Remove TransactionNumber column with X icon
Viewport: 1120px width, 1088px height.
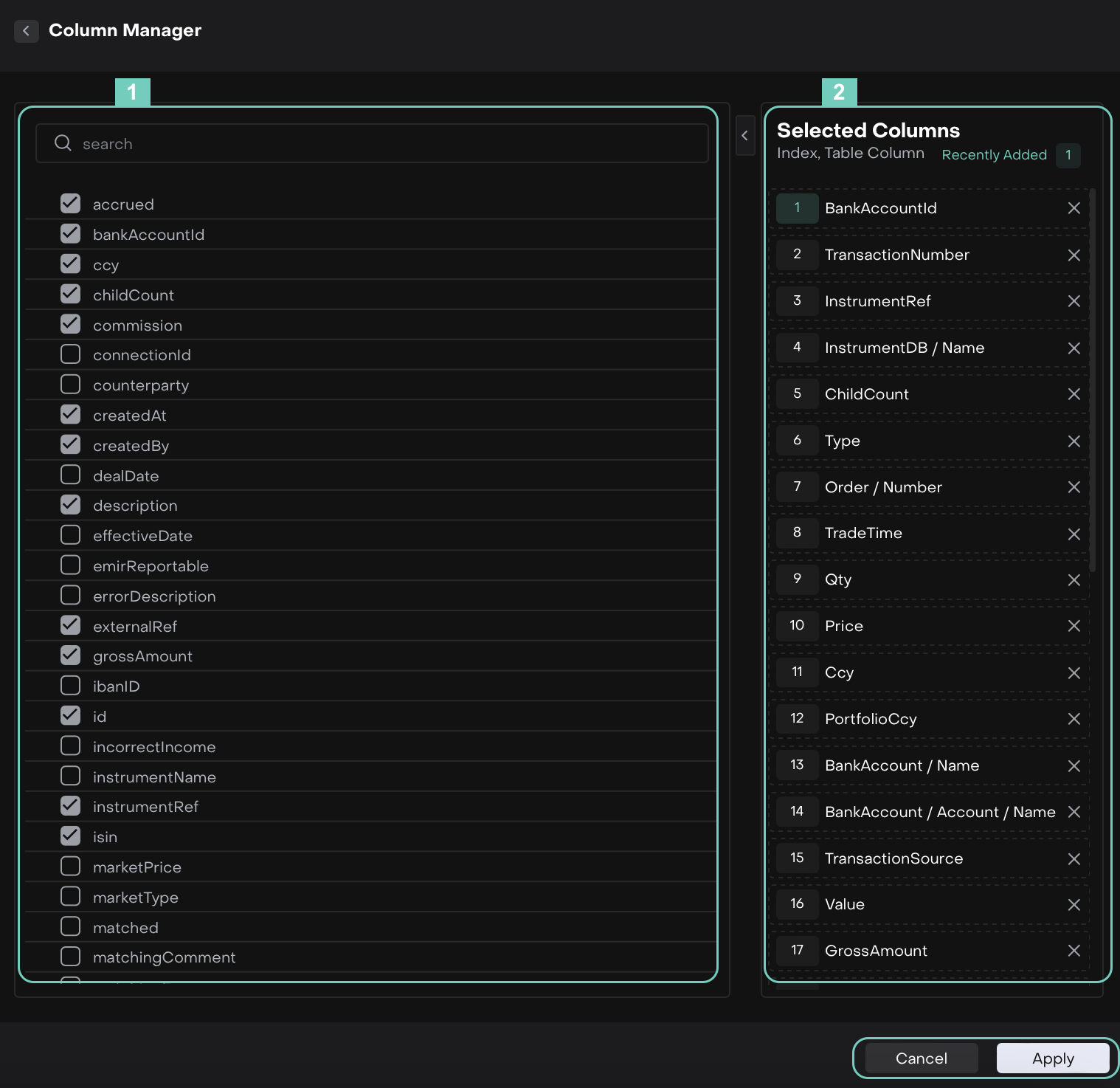pos(1074,255)
